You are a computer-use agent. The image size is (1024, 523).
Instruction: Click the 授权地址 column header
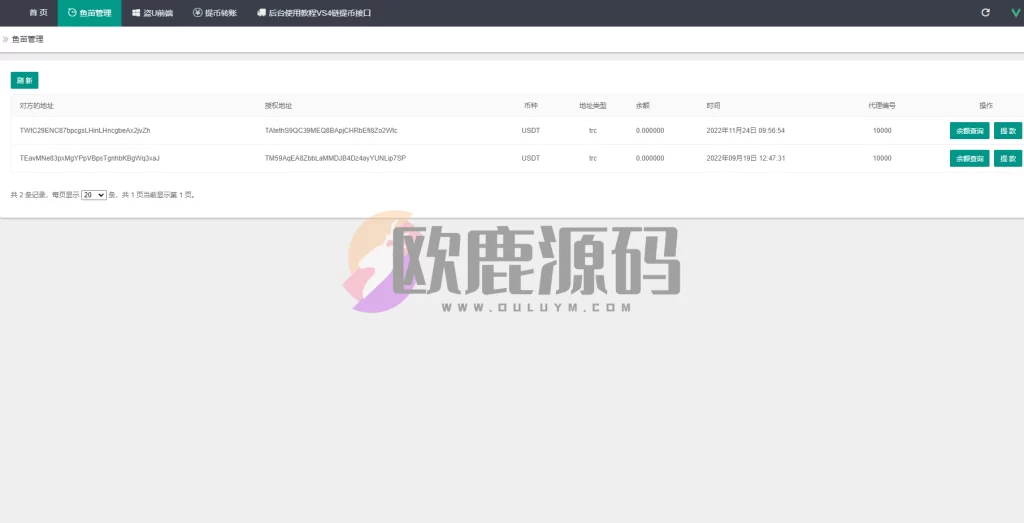[278, 106]
